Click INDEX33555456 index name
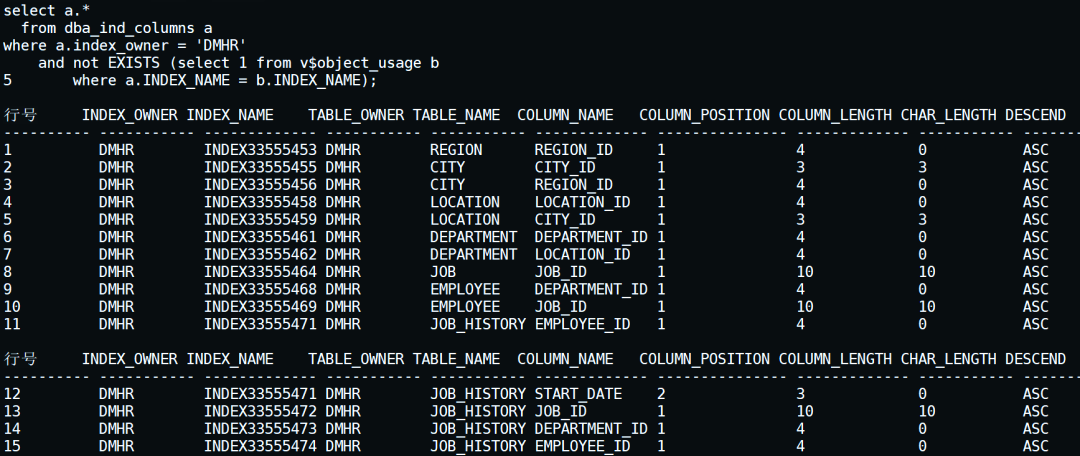Screen dimensions: 1080x456 point(260,185)
